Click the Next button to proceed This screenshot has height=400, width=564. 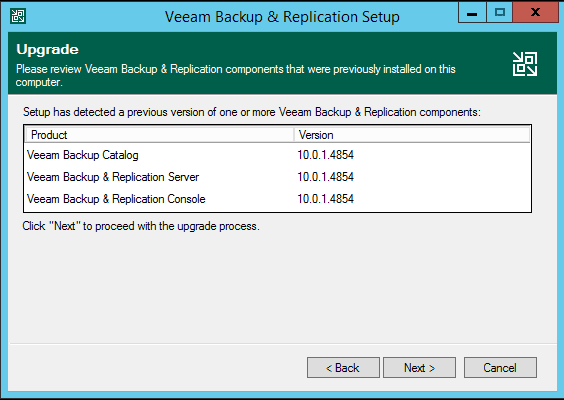click(x=419, y=368)
